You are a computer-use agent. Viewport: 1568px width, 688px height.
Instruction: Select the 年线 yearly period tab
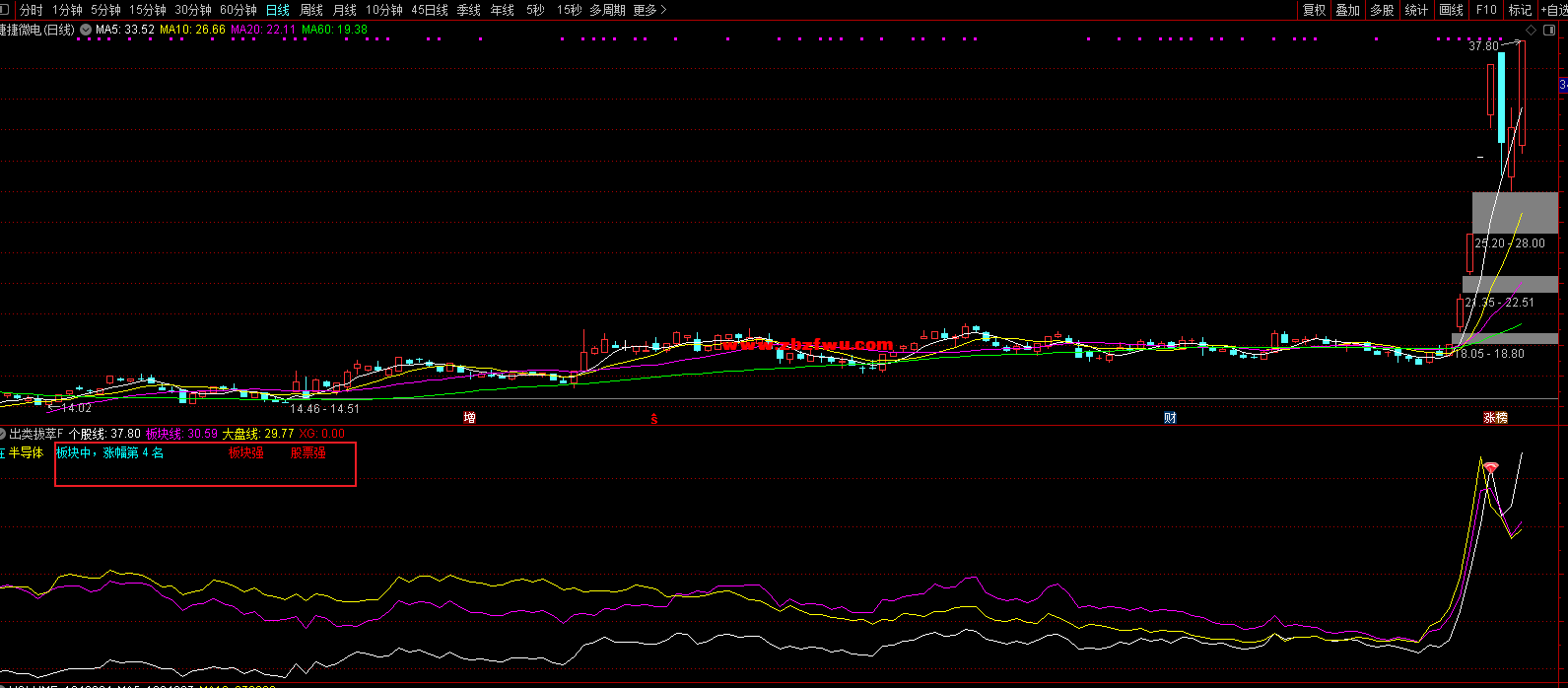click(503, 10)
